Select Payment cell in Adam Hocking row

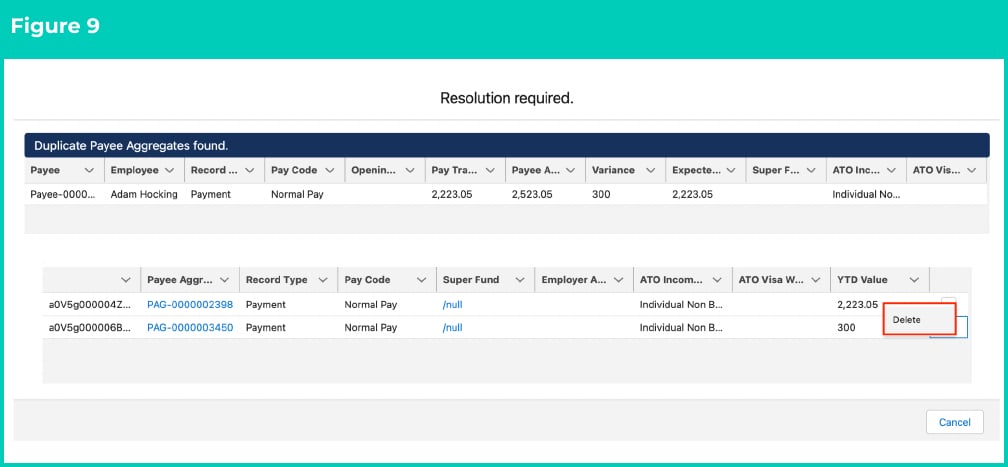[x=224, y=194]
